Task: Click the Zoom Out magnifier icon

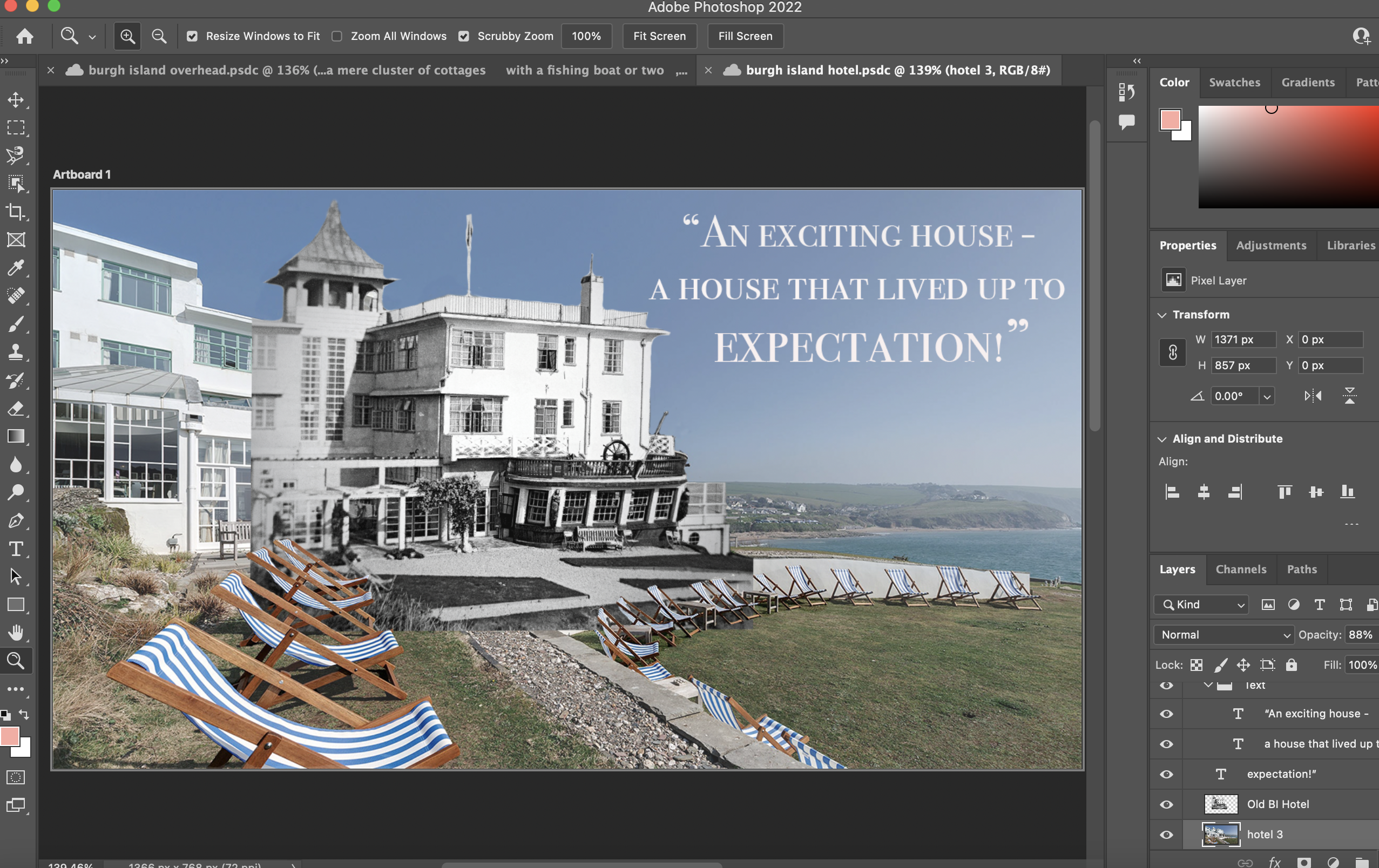Action: point(159,36)
